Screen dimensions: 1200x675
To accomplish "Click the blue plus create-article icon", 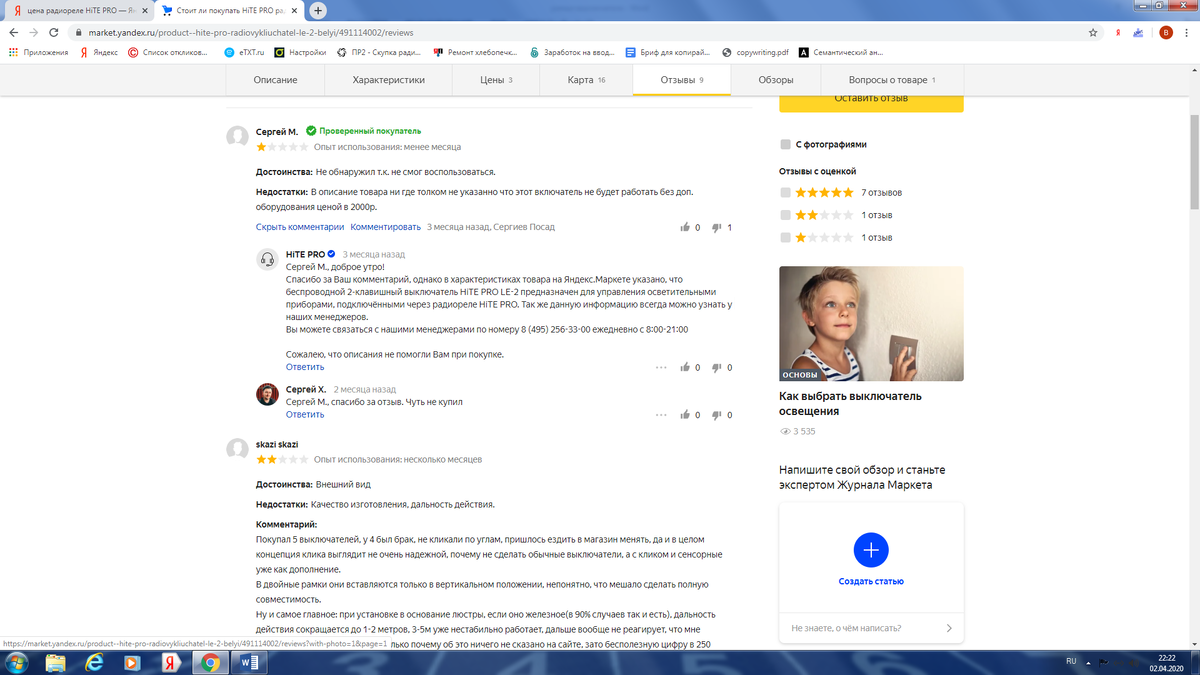I will pos(870,550).
